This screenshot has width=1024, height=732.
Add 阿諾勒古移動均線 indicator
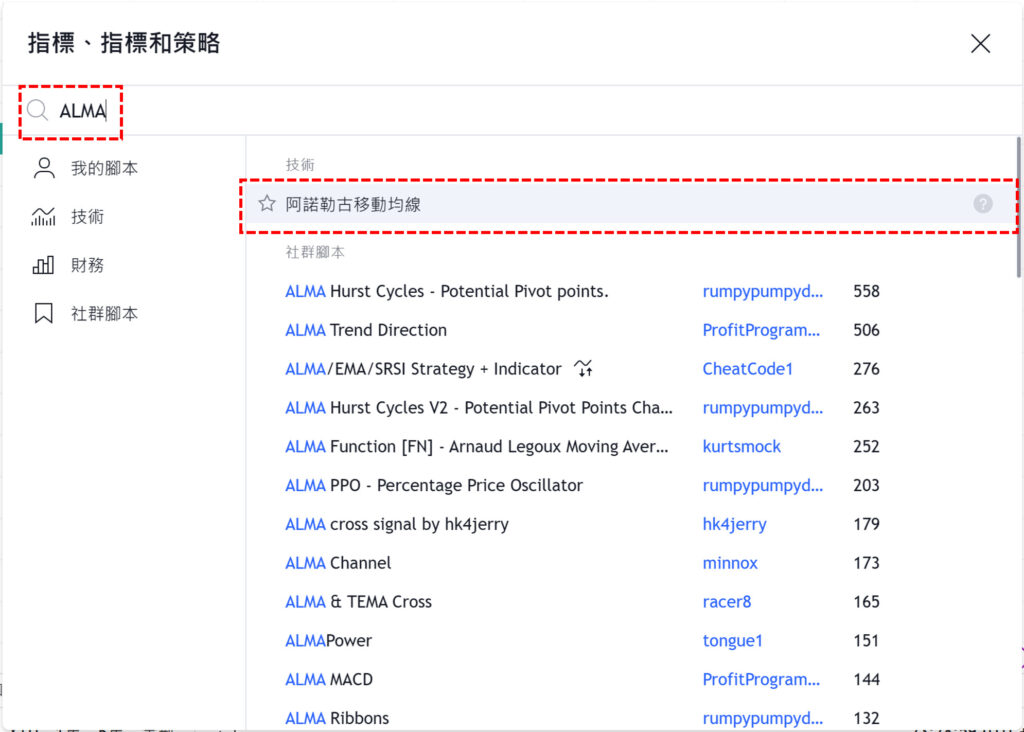[353, 204]
